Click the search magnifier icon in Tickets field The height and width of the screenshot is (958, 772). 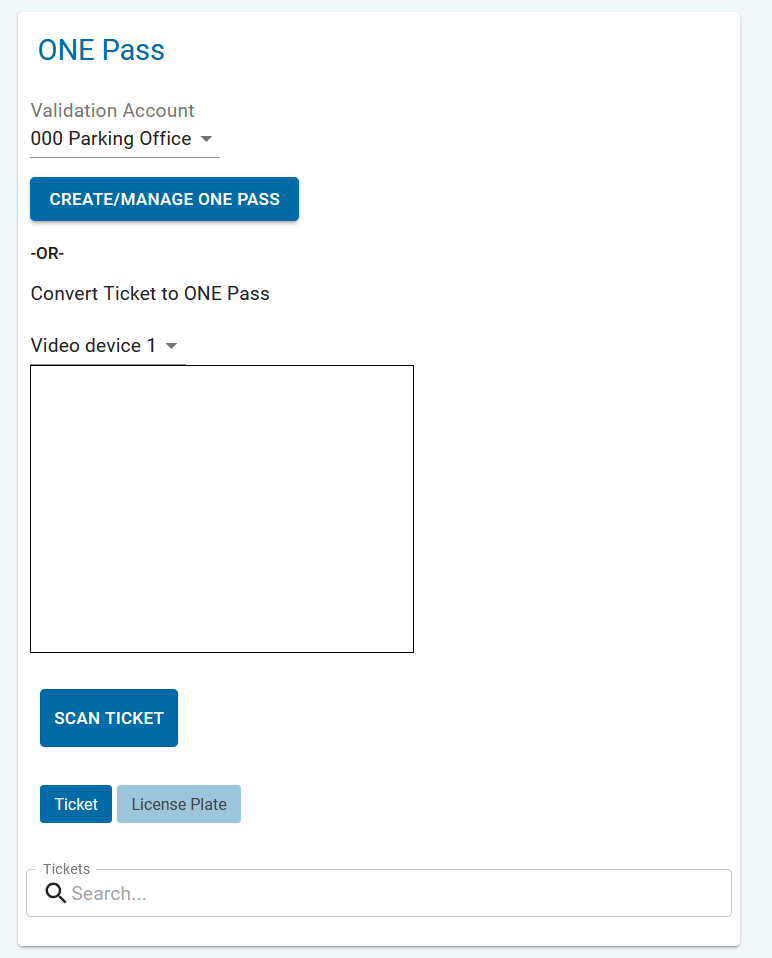[56, 892]
